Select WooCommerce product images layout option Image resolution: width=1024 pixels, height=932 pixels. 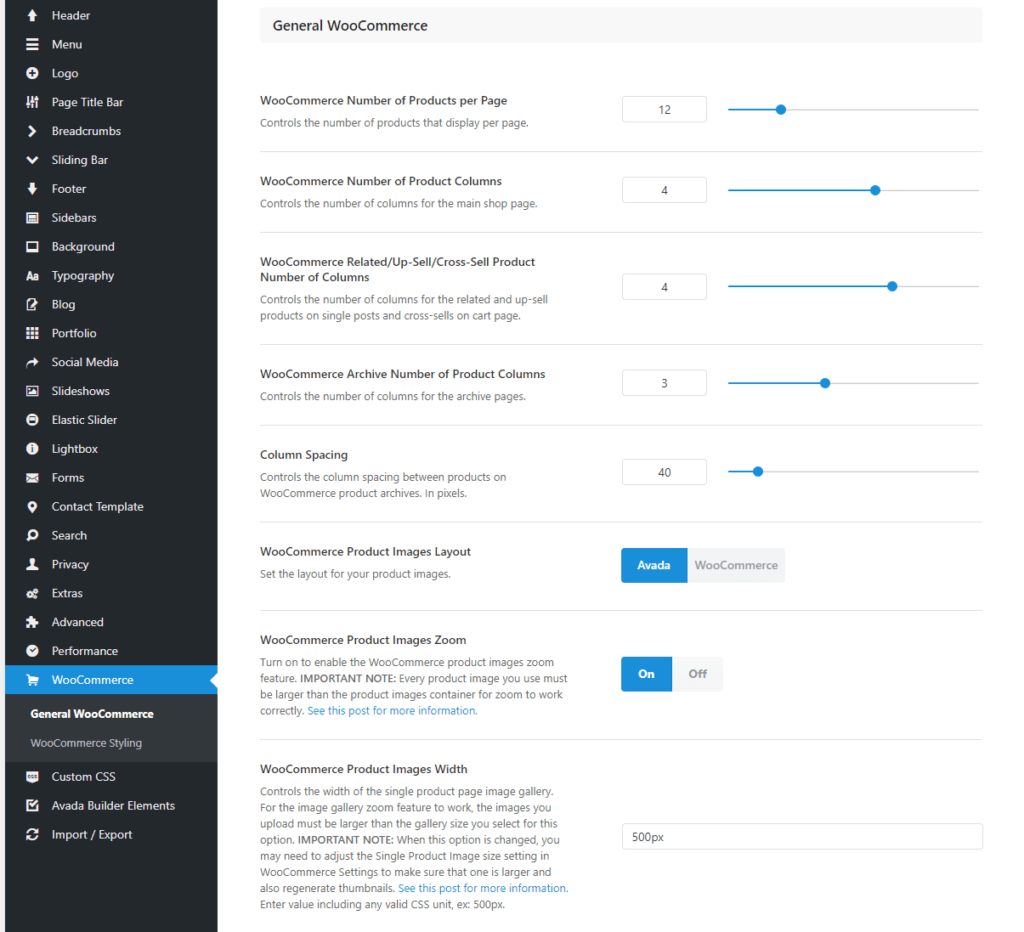coord(736,565)
